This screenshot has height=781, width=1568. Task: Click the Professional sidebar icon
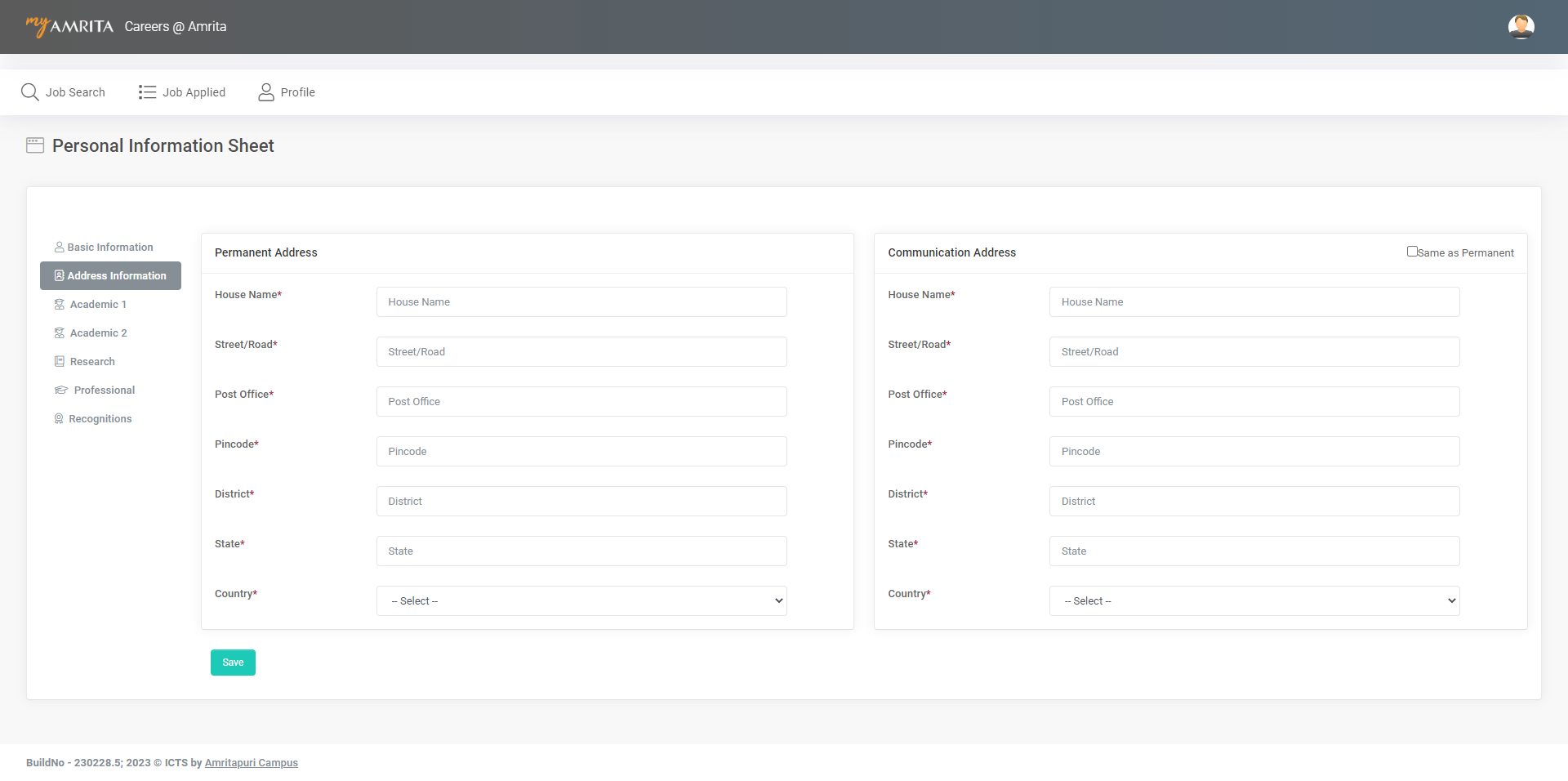point(61,390)
